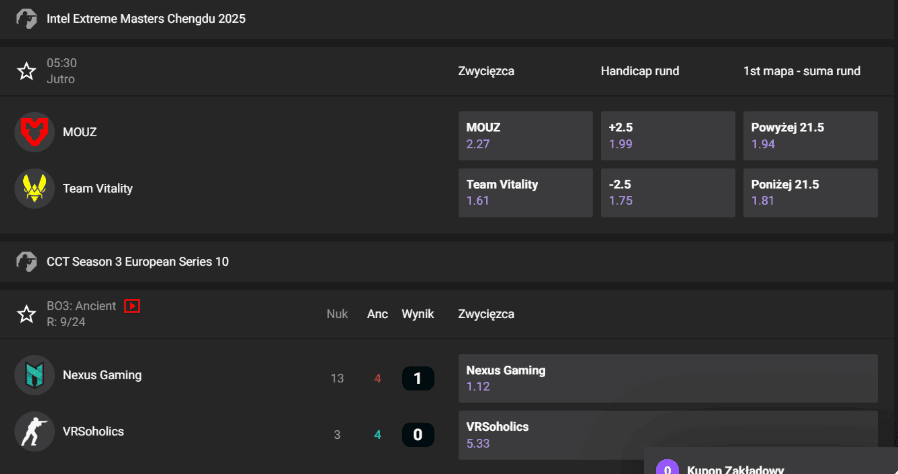Viewport: 898px width, 474px height.
Task: Click the Handicap rund column header
Action: tap(640, 71)
